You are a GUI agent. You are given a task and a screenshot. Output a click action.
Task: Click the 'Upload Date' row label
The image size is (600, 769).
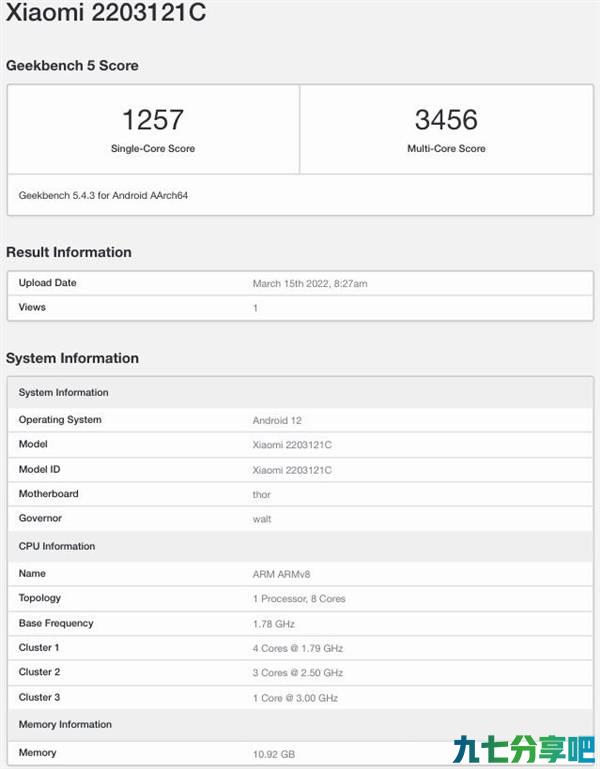pos(47,283)
